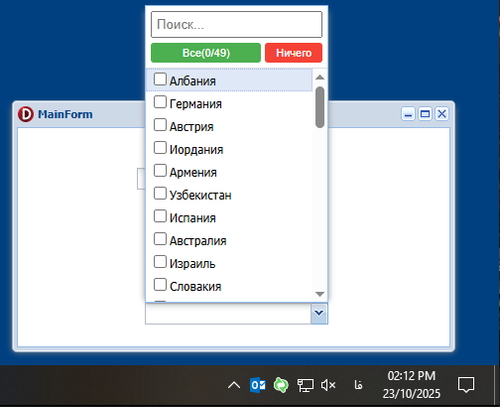This screenshot has height=408, width=500.
Task: Select all with the Все(0/49) button
Action: 206,53
